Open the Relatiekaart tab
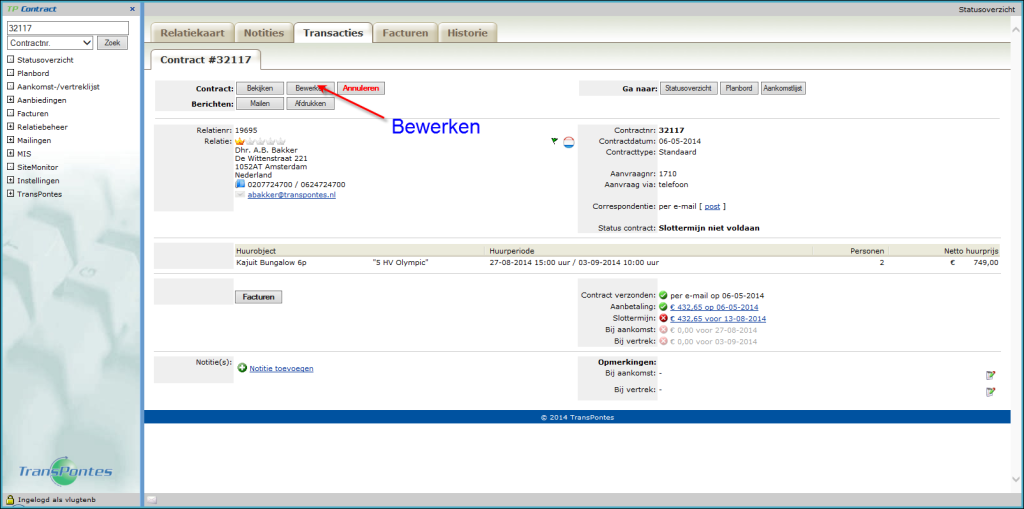This screenshot has height=509, width=1024. coord(192,33)
